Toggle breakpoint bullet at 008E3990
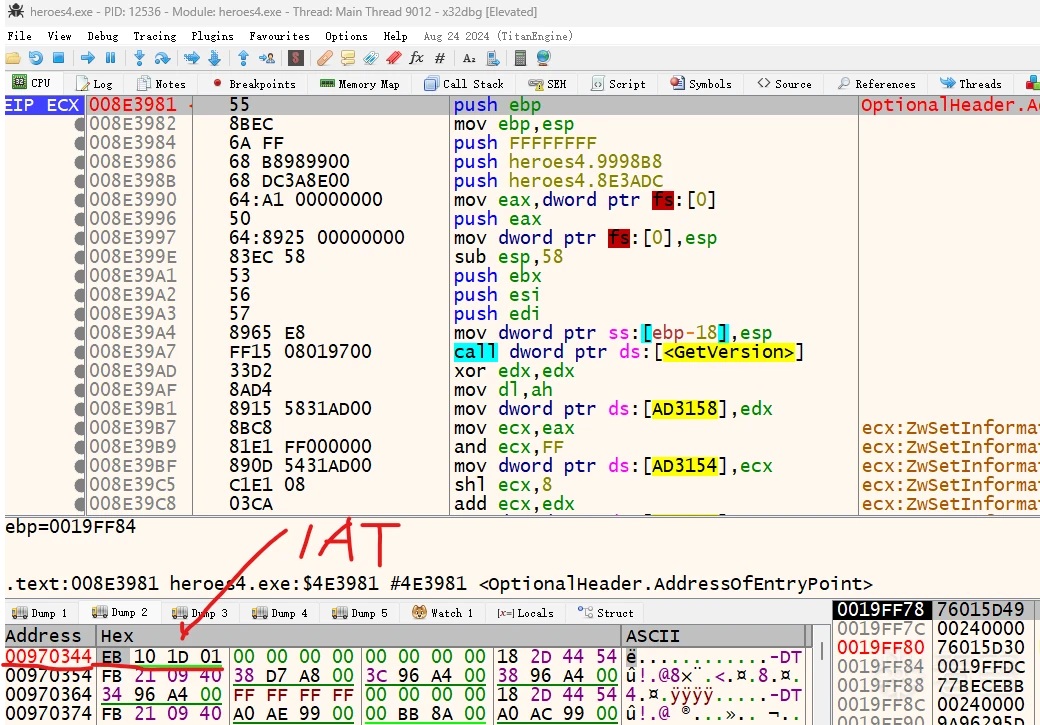1040x725 pixels. pyautogui.click(x=80, y=200)
